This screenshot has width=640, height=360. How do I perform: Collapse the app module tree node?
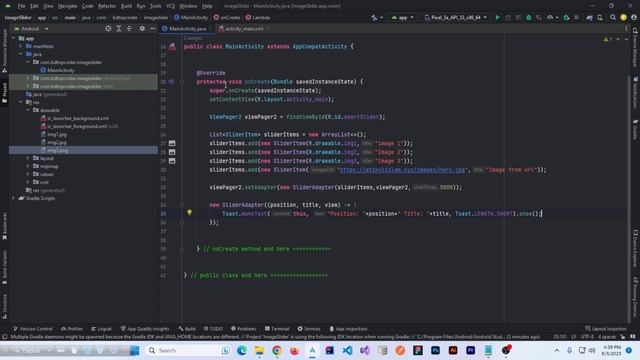[13, 38]
